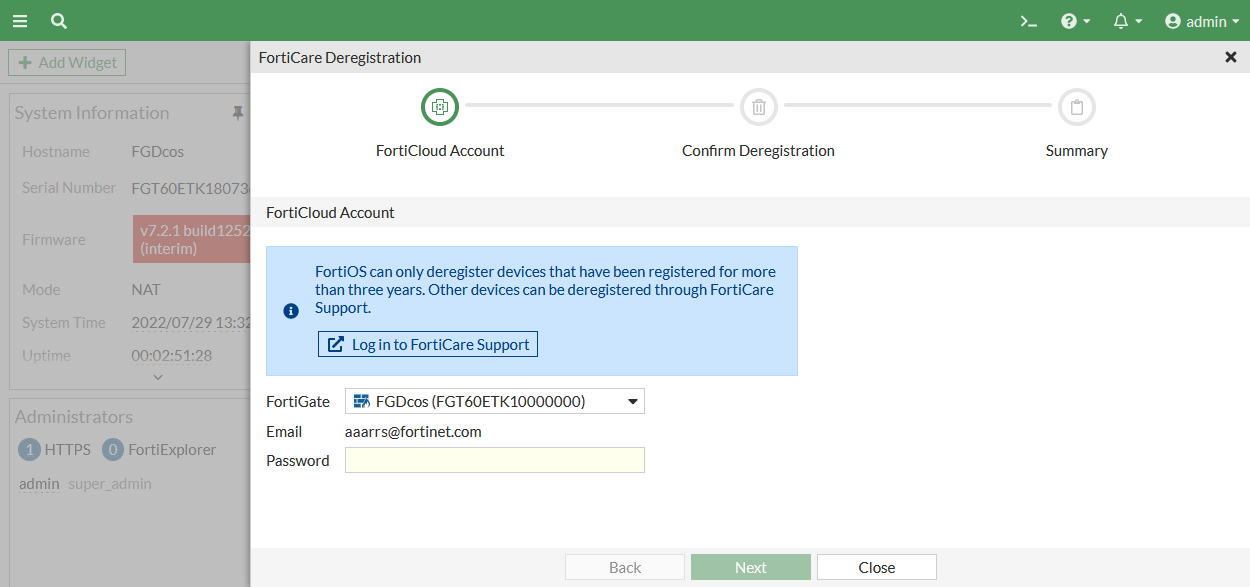
Task: Click the Next button
Action: coord(750,567)
